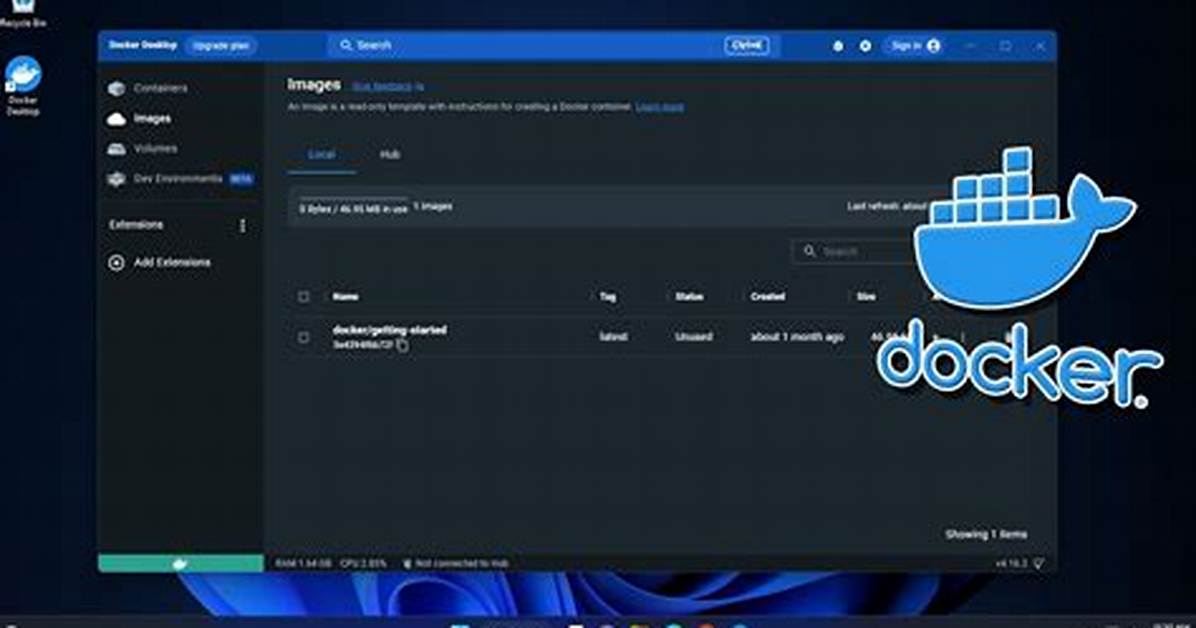Viewport: 1196px width, 628px height.
Task: Click the Ctrl+K shortcut badge
Action: coord(747,46)
